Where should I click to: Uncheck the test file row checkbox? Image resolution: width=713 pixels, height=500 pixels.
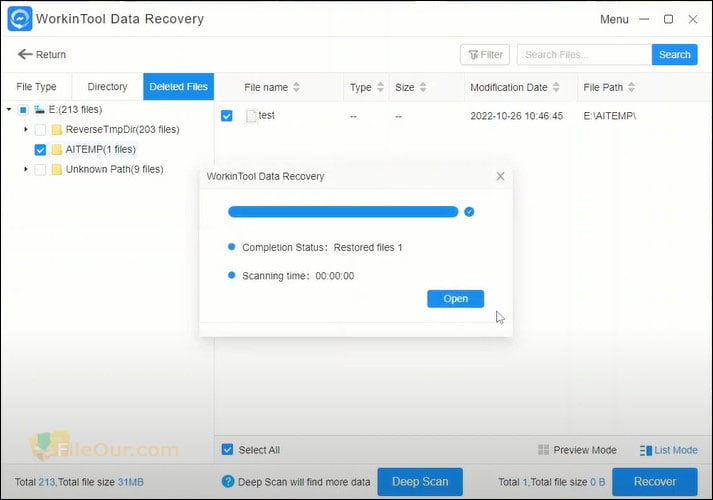tap(227, 116)
